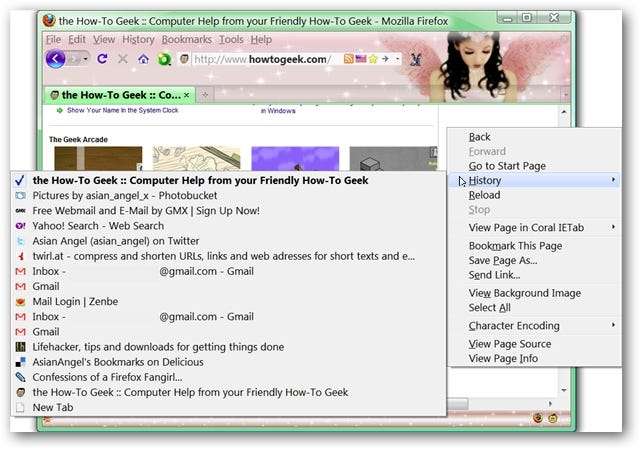Click the purple Back arrow button

tap(56, 59)
